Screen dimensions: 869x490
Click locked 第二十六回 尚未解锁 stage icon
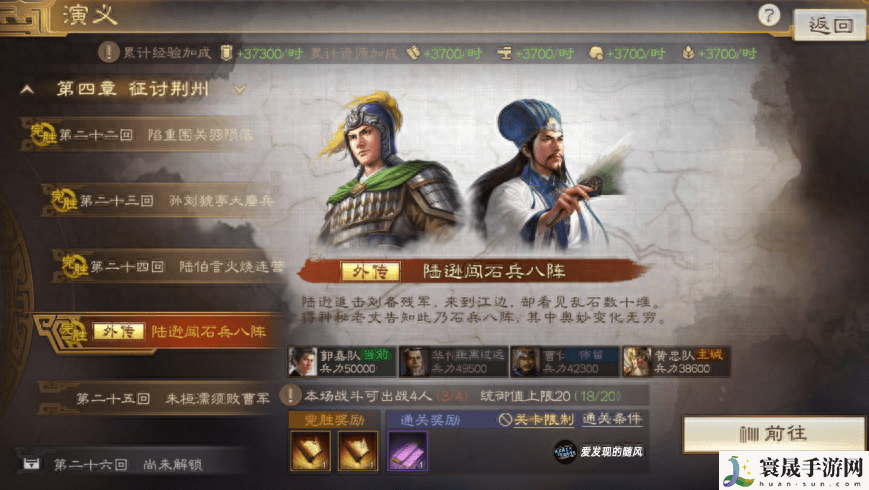coord(32,463)
